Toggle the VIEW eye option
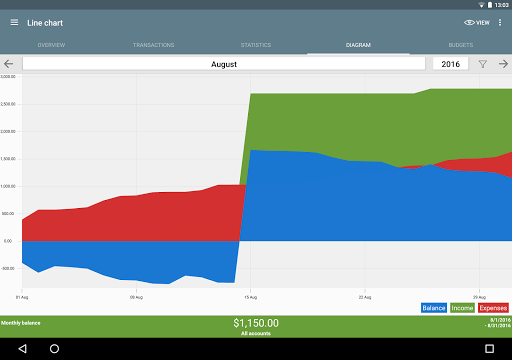This screenshot has width=512, height=360. click(x=477, y=23)
